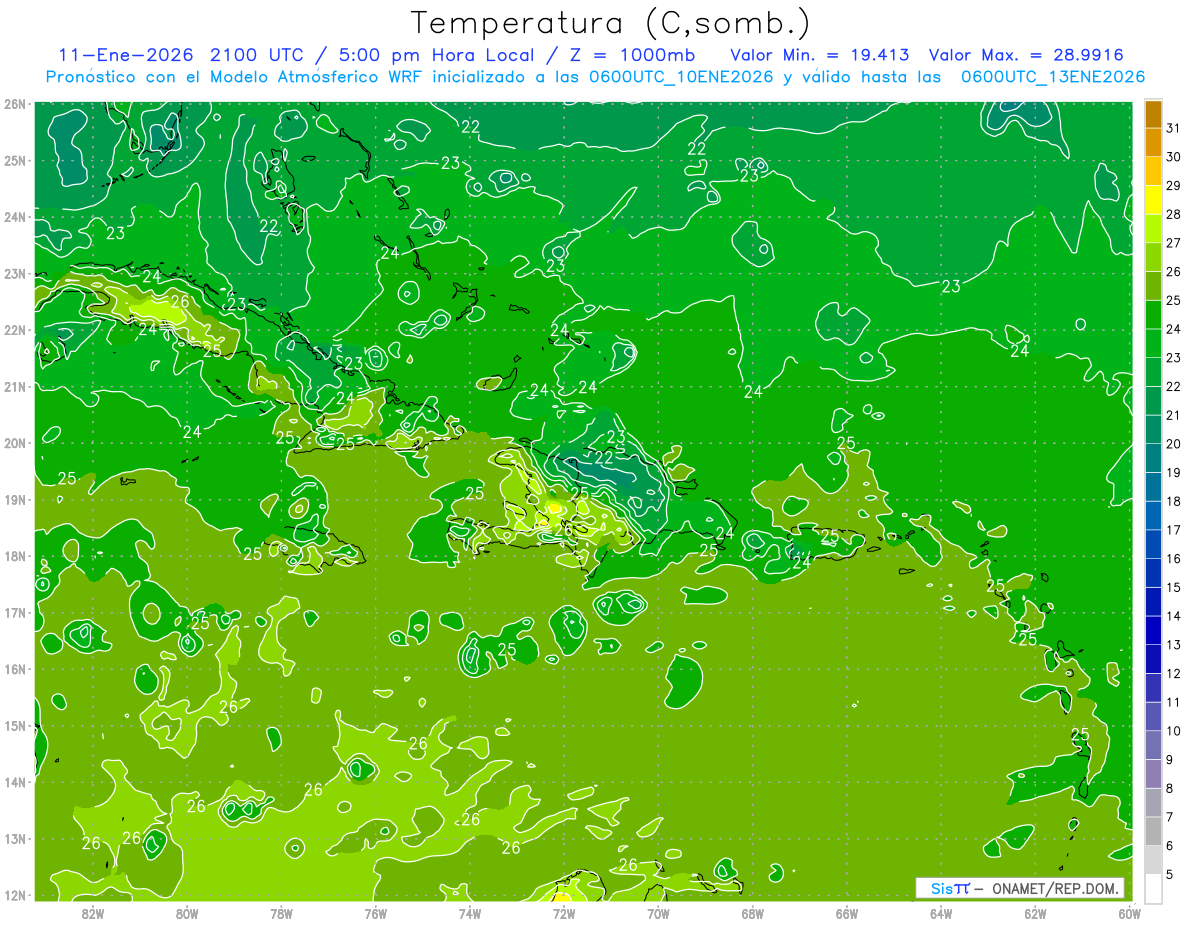The height and width of the screenshot is (927, 1200).
Task: Click the '76W' longitude axis label
Action: [x=376, y=913]
